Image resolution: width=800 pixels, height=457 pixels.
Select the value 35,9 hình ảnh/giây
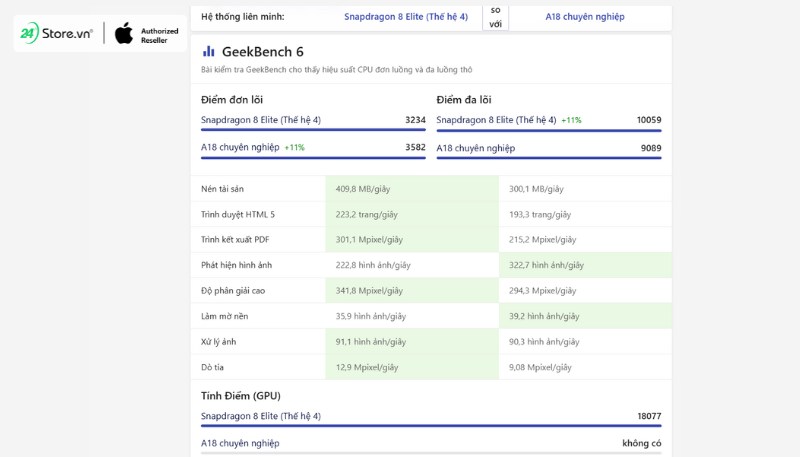pos(371,316)
